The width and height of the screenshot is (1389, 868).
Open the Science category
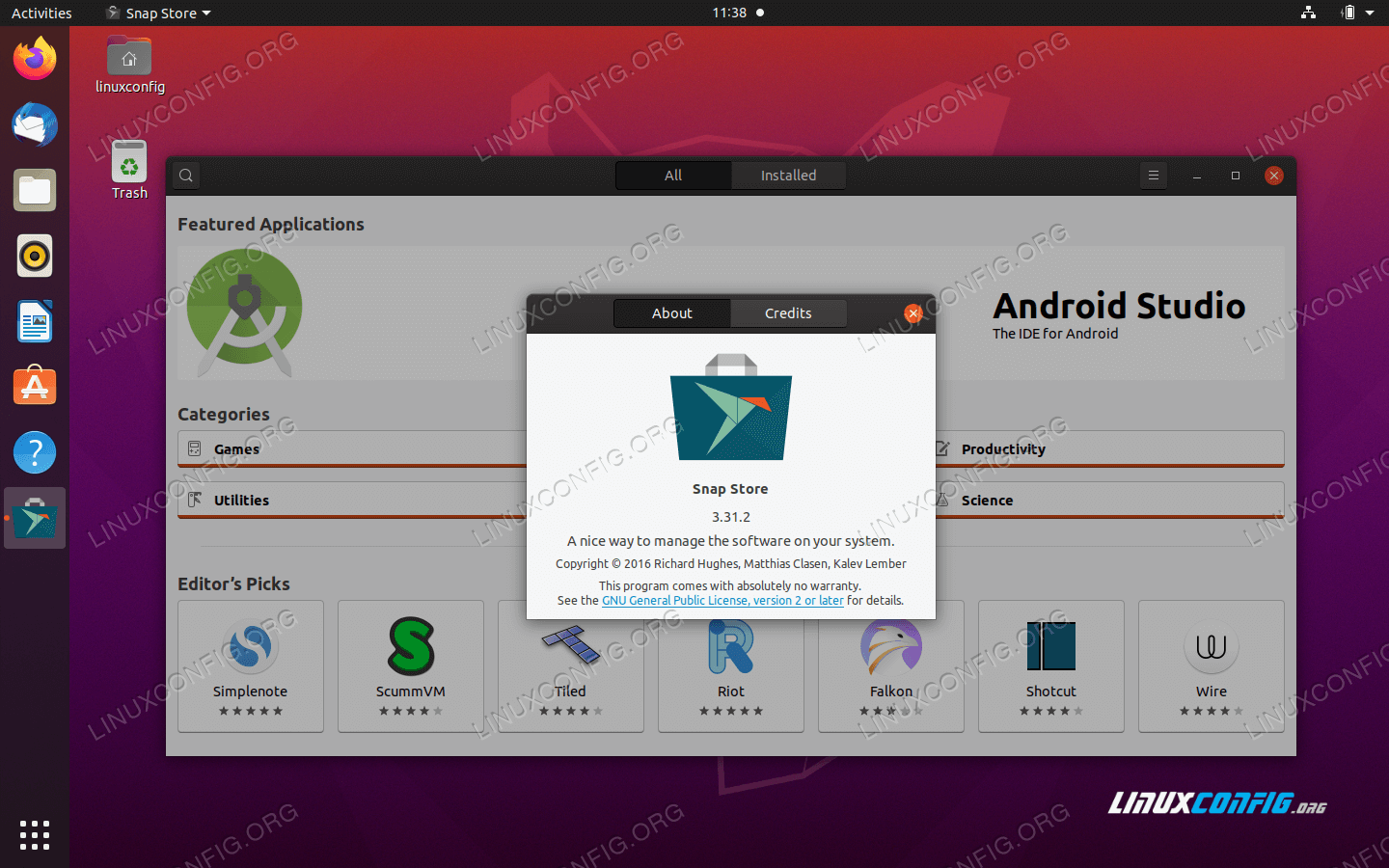pos(1109,501)
